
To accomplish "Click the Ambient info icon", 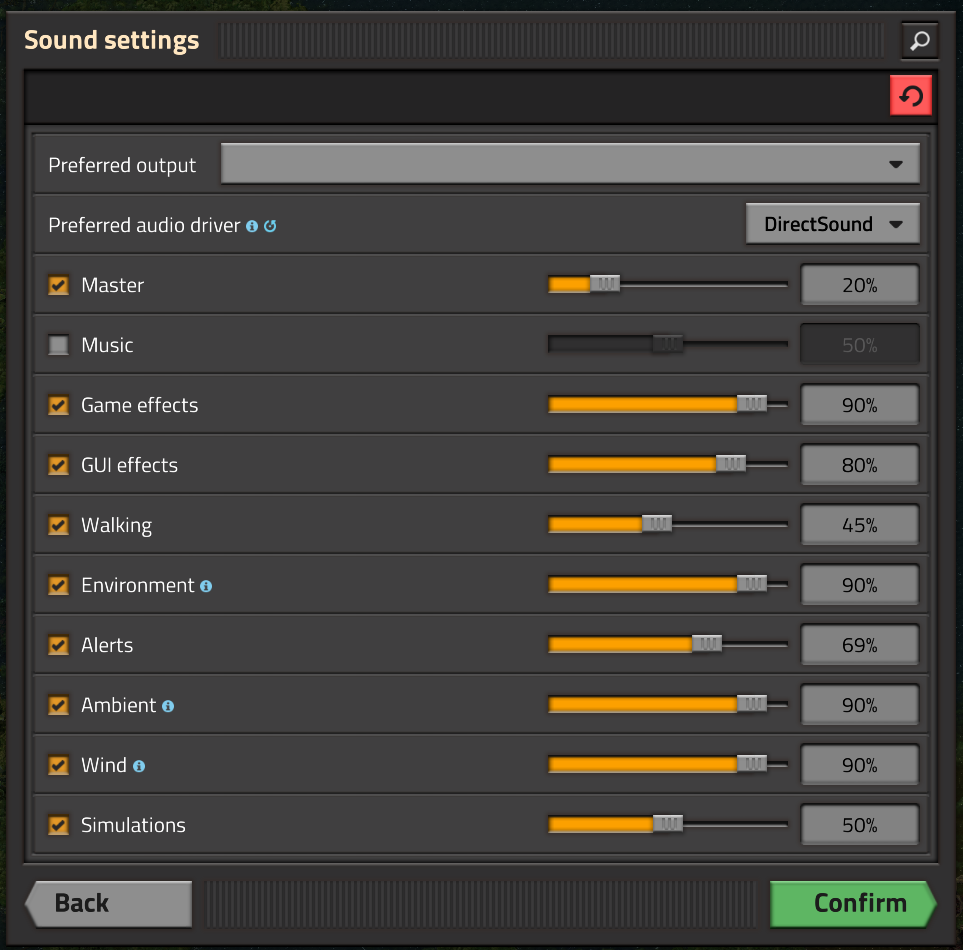I will (x=168, y=706).
